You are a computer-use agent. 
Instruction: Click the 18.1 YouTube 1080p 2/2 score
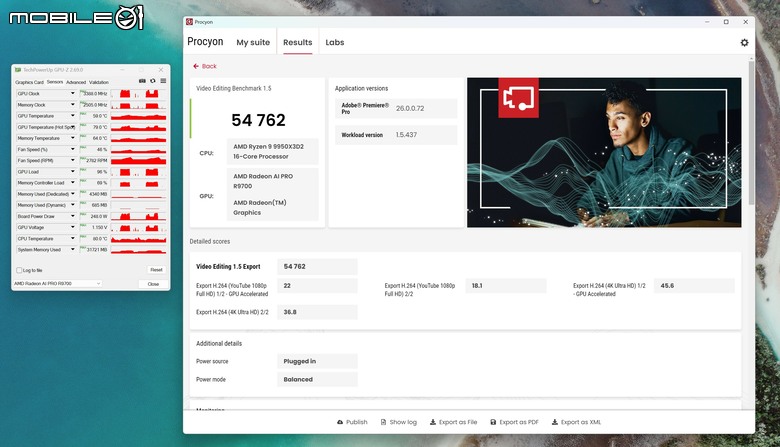point(505,286)
